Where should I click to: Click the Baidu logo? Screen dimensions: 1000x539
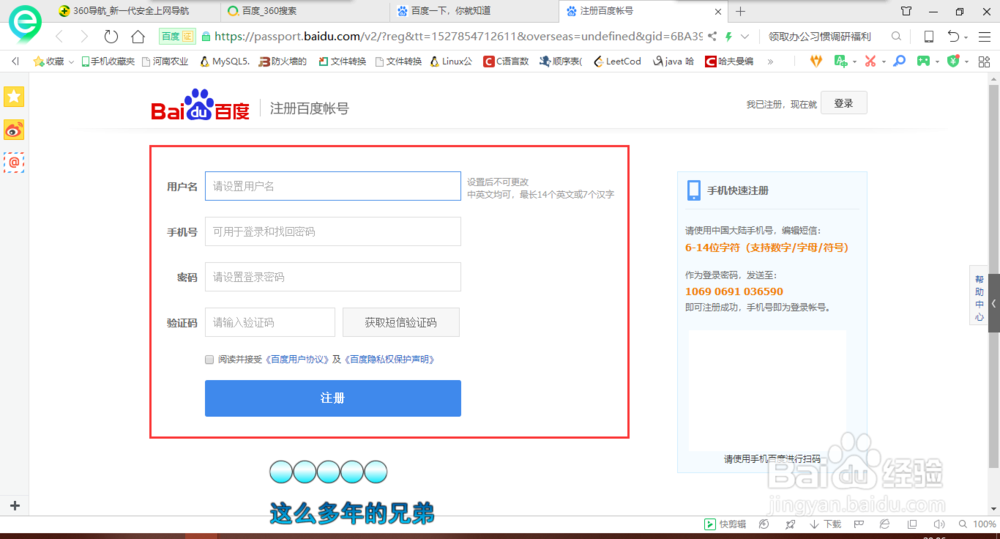200,105
